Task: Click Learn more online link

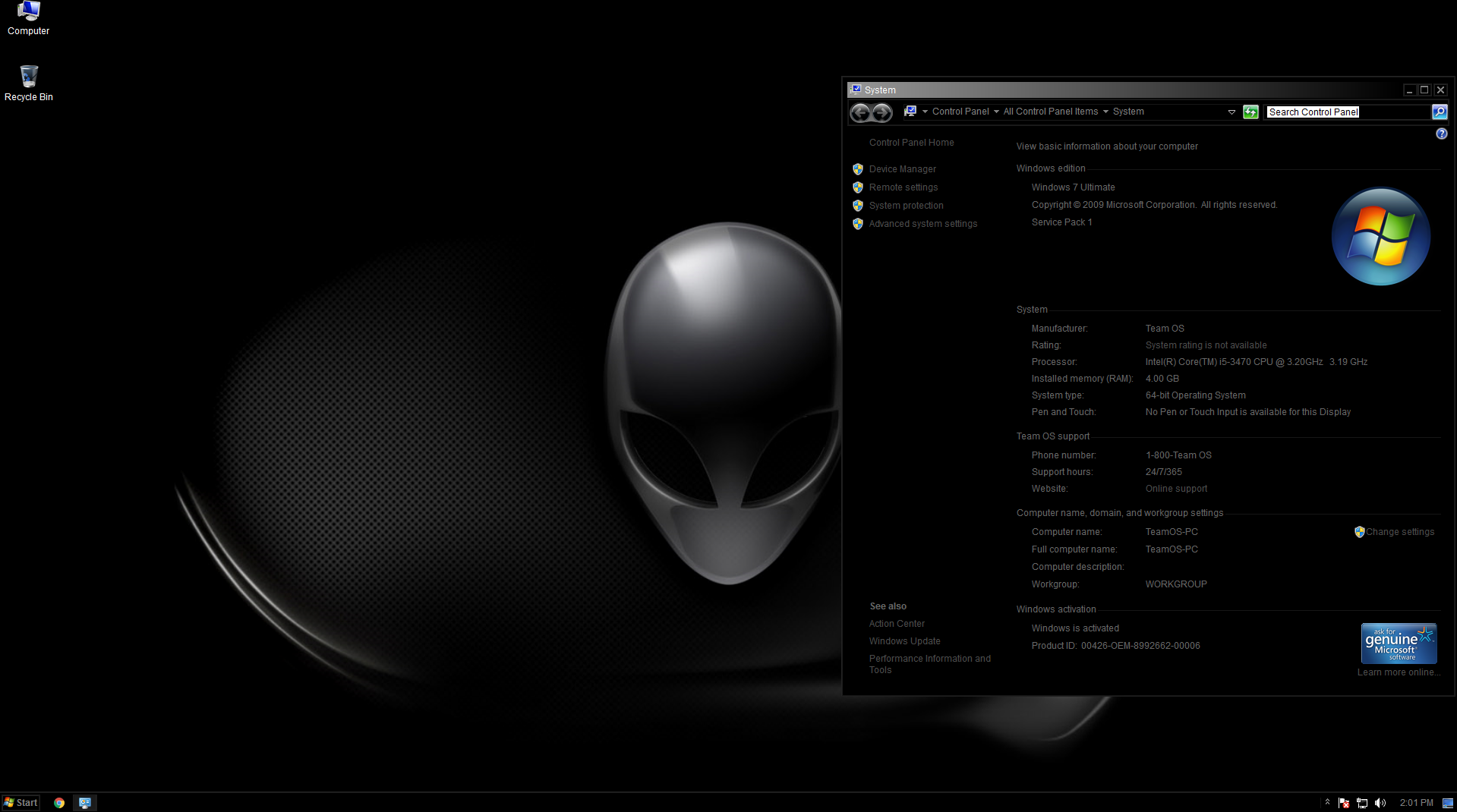Action: click(1399, 672)
